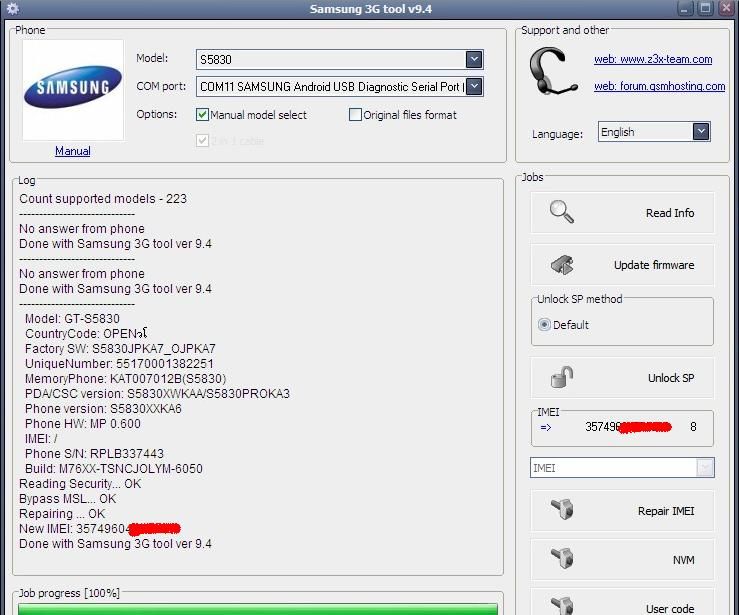Click the Unlock SP button label

click(671, 378)
